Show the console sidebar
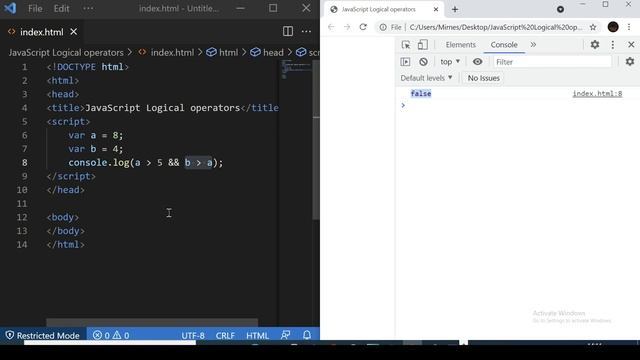The height and width of the screenshot is (360, 640). click(x=405, y=62)
